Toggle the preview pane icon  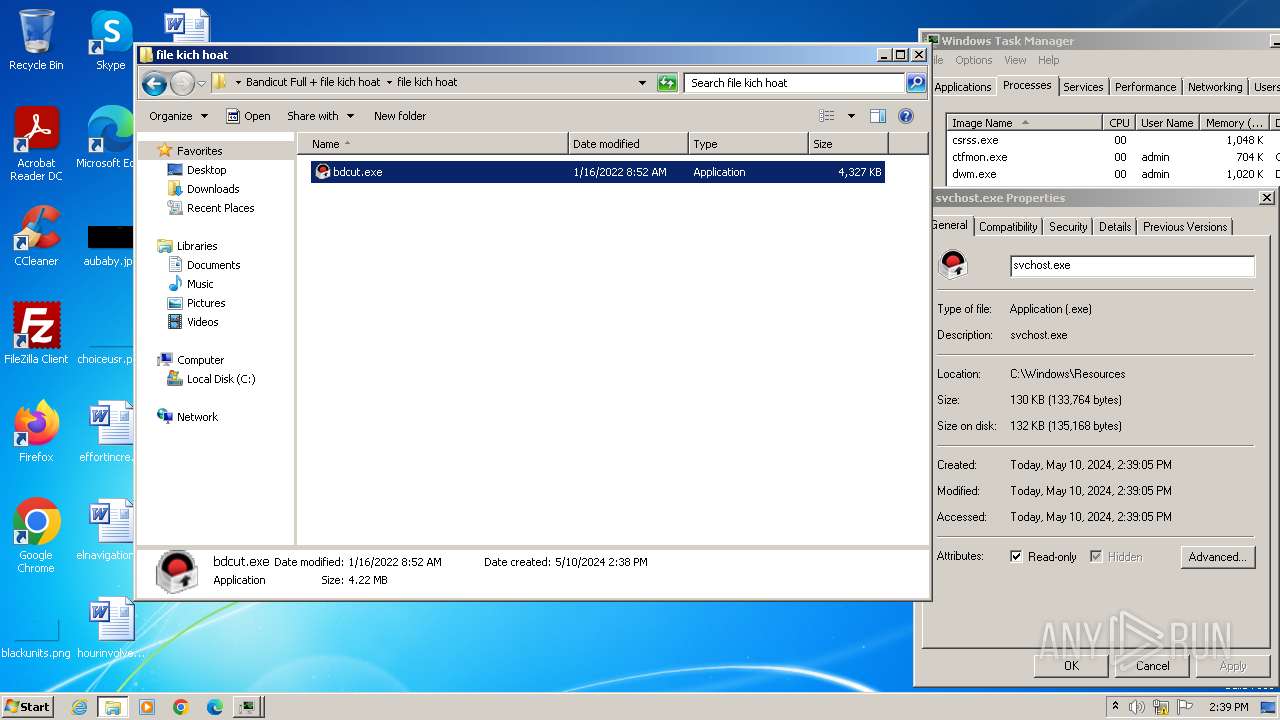pyautogui.click(x=877, y=116)
